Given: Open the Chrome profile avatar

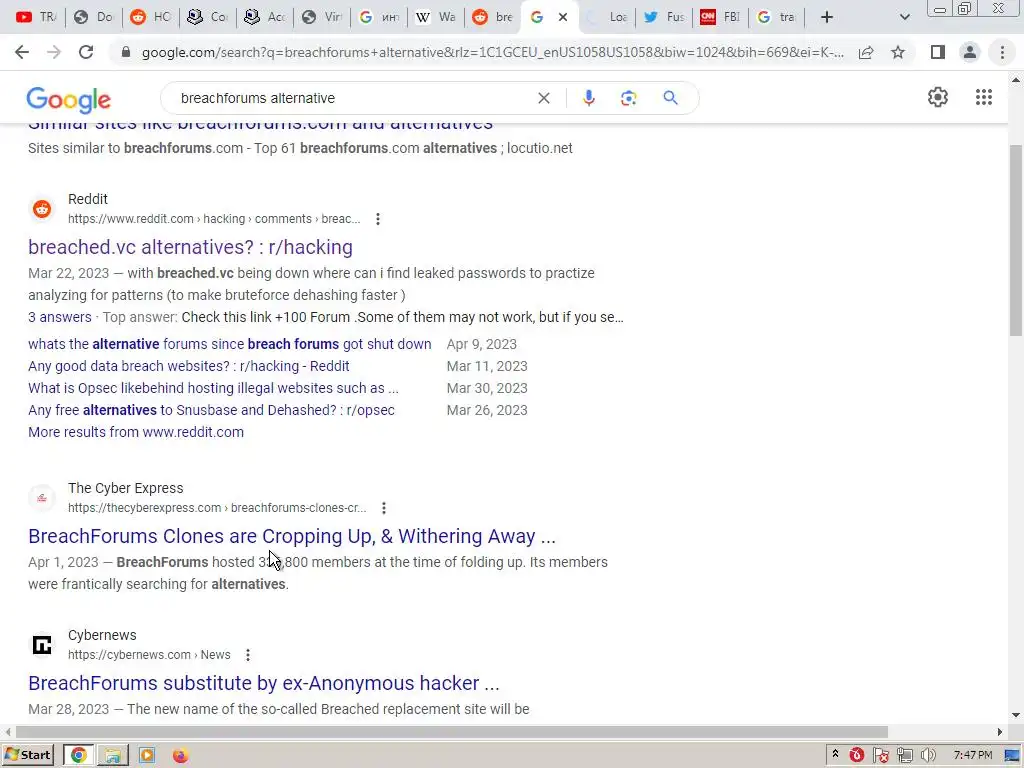Looking at the screenshot, I should pyautogui.click(x=970, y=52).
